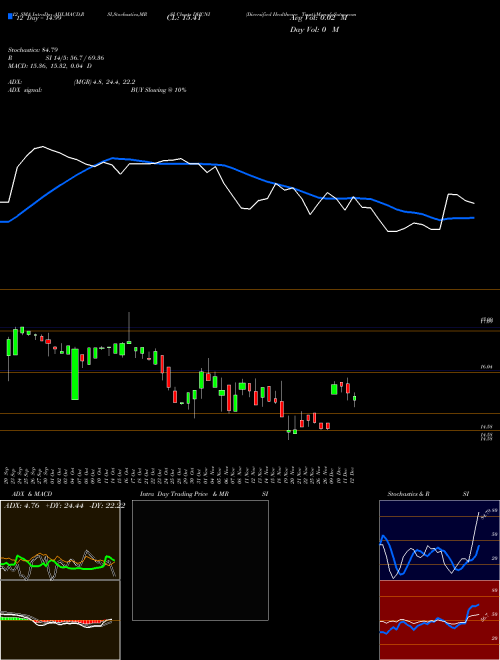This screenshot has height=660, width=500.
Task: Click the red-background RSI chart
Action: click(x=439, y=620)
